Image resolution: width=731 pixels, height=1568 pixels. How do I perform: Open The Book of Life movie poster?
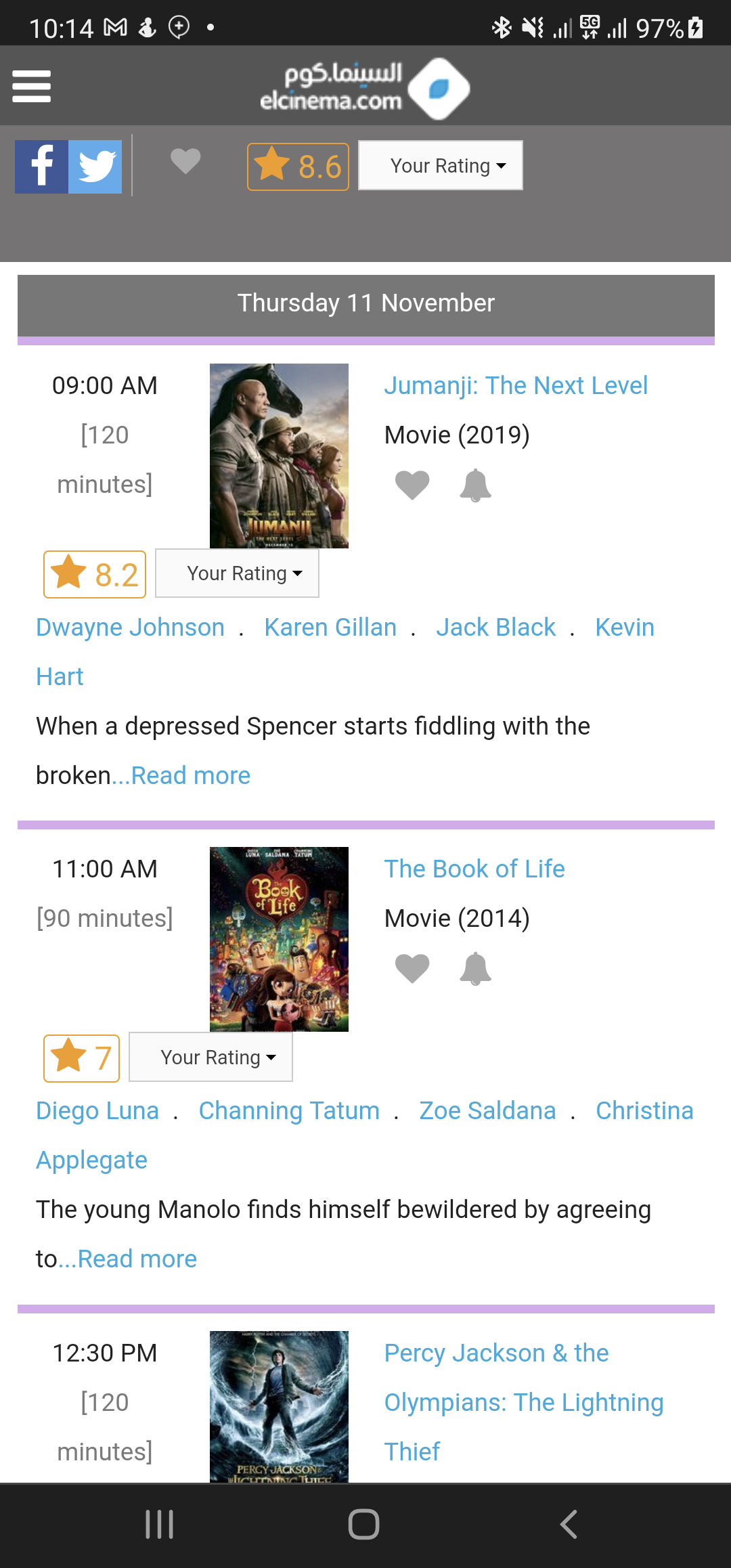pyautogui.click(x=279, y=939)
